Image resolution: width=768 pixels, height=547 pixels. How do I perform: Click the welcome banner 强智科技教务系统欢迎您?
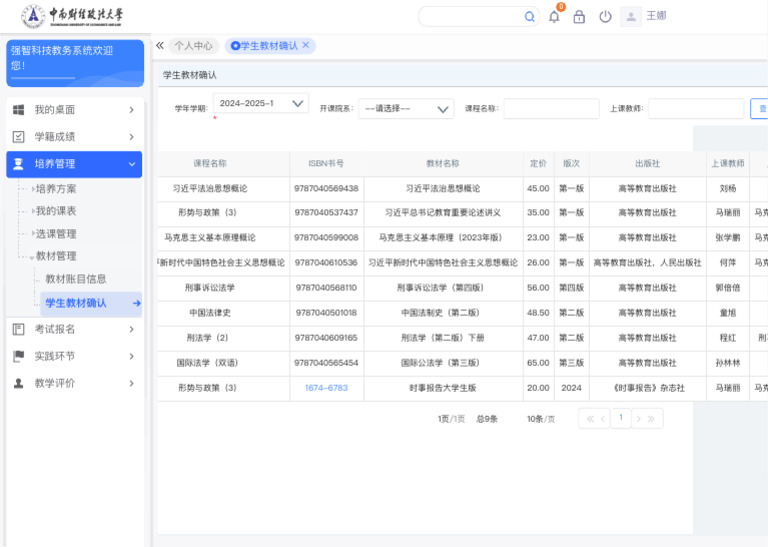pyautogui.click(x=75, y=63)
